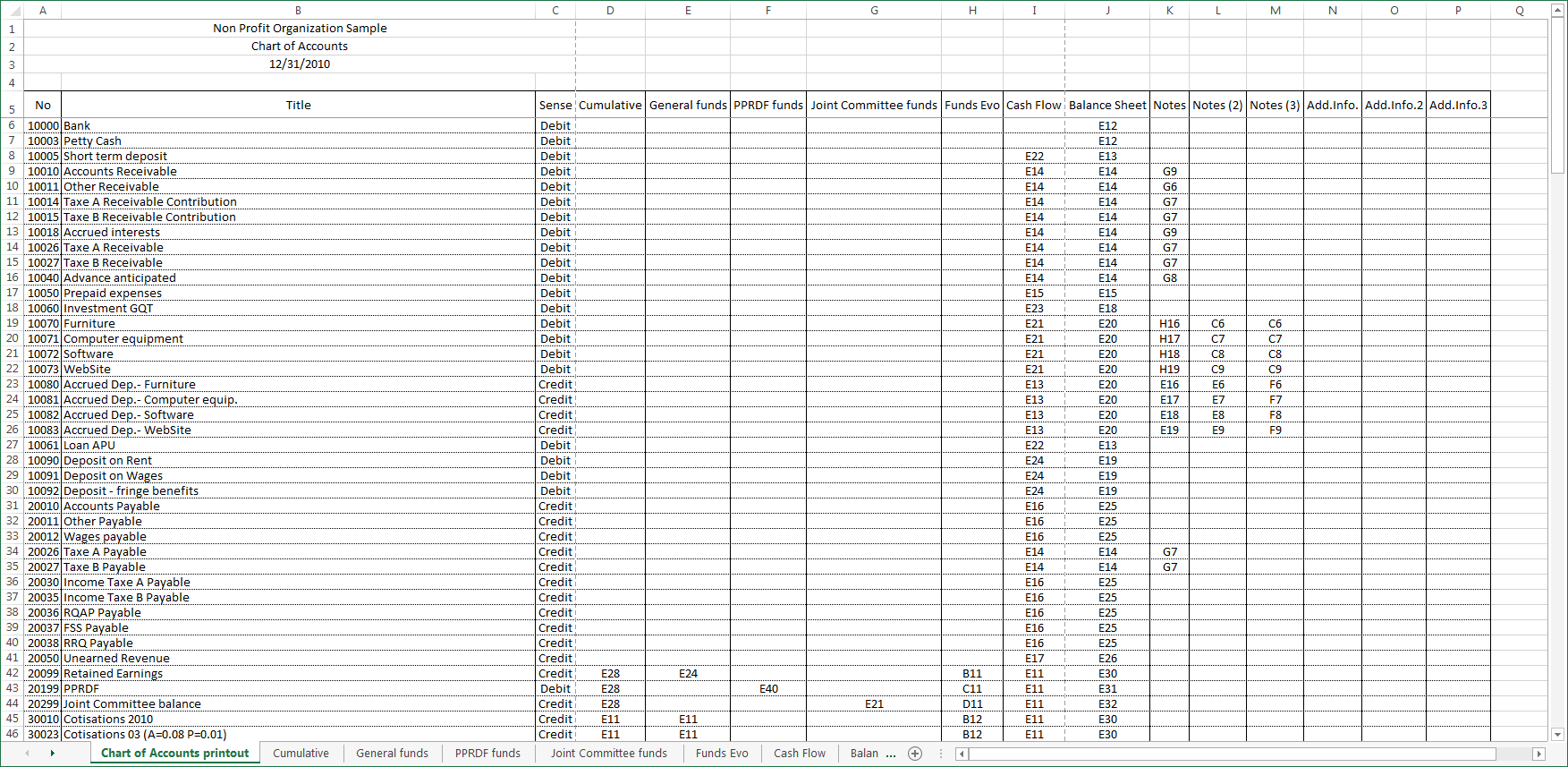Open the Cash Flow sheet tab

799,754
